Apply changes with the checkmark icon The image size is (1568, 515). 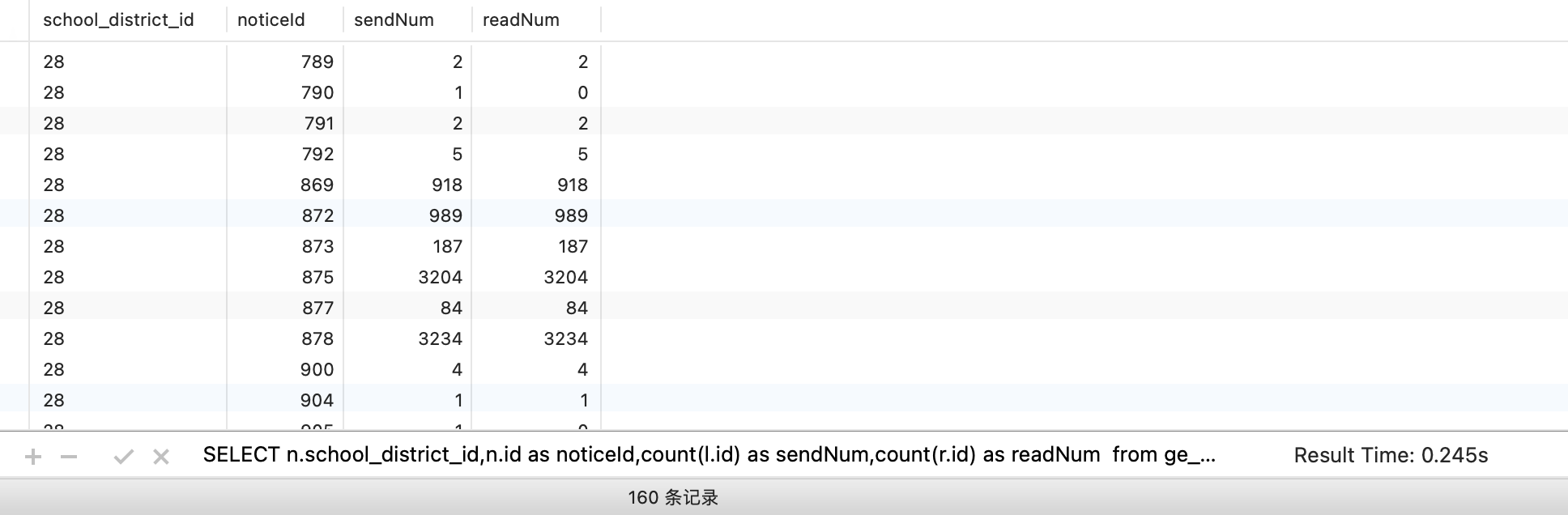coord(123,458)
